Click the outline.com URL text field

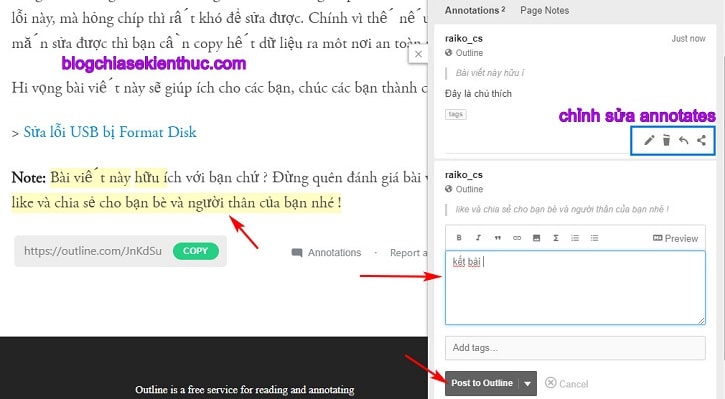tap(93, 251)
